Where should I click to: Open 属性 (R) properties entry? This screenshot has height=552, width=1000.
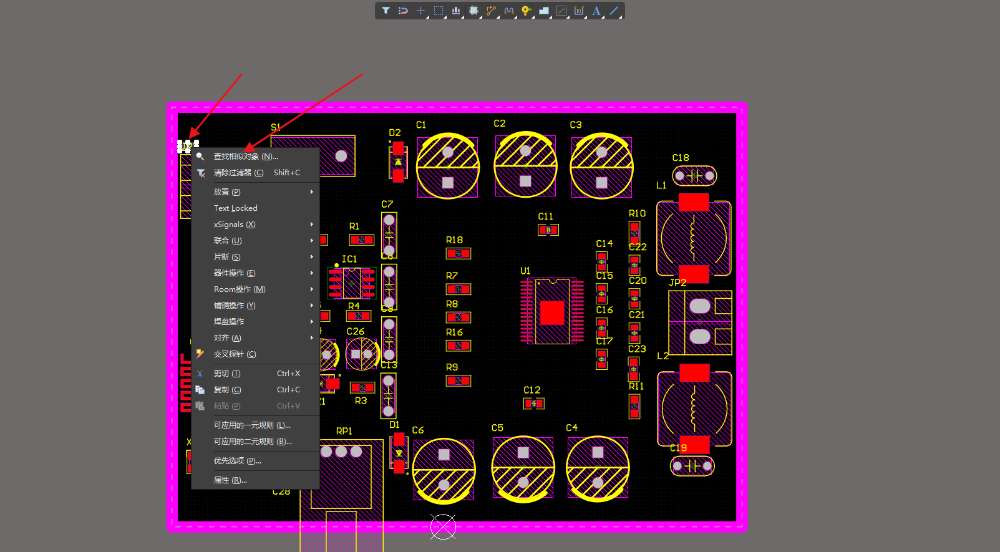click(255, 480)
